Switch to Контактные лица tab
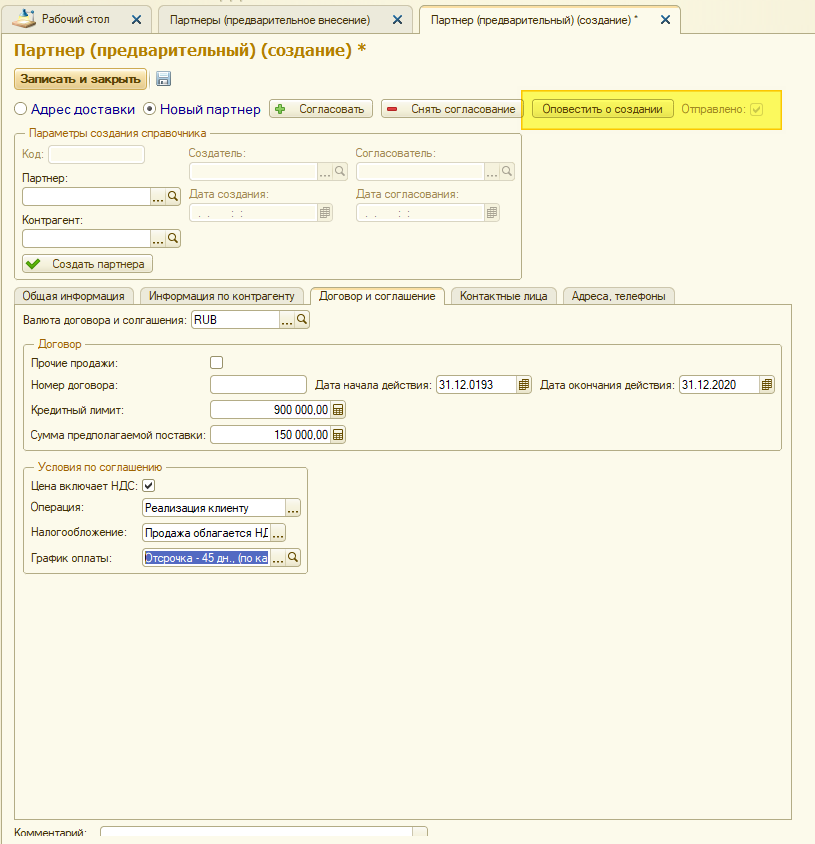Screen dimensions: 815x844 (x=503, y=296)
